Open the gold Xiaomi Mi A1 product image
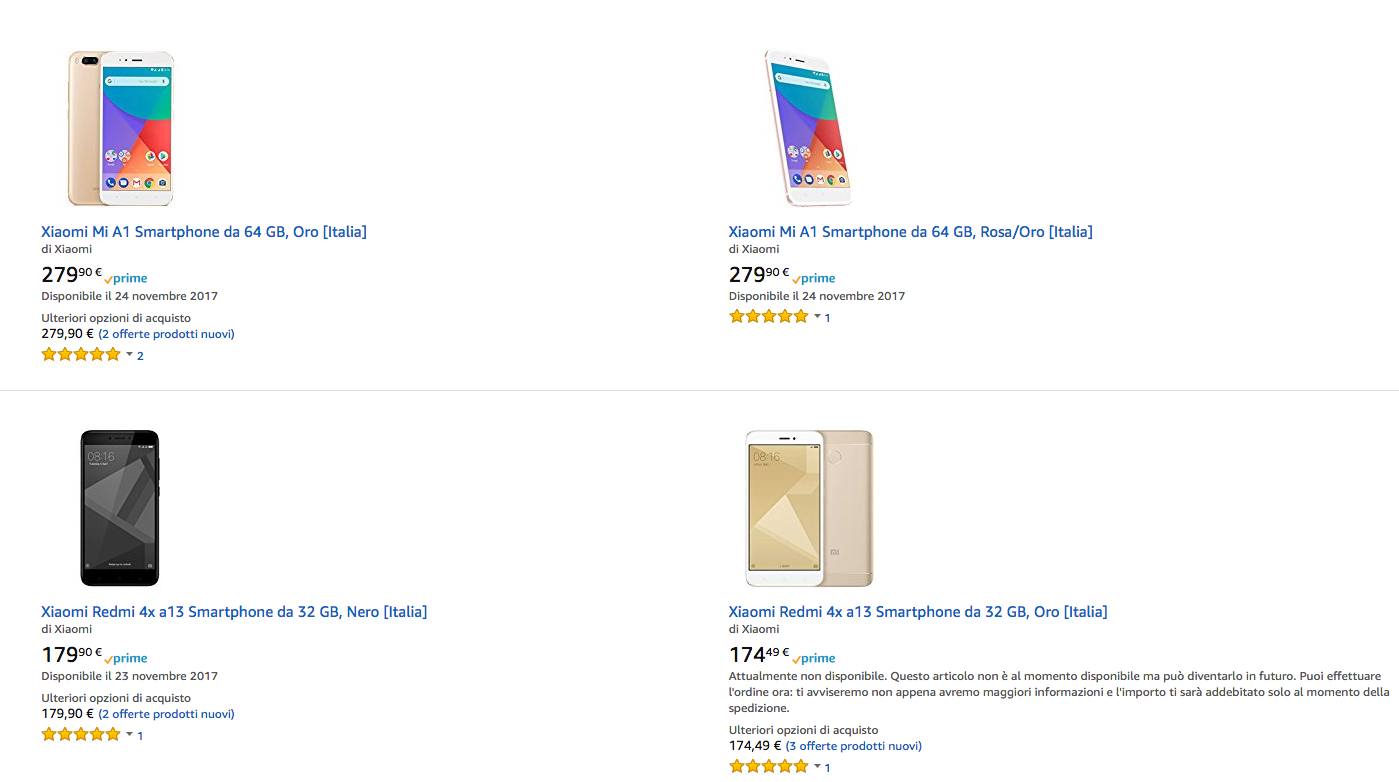Screen dimensions: 1399x782 point(121,128)
